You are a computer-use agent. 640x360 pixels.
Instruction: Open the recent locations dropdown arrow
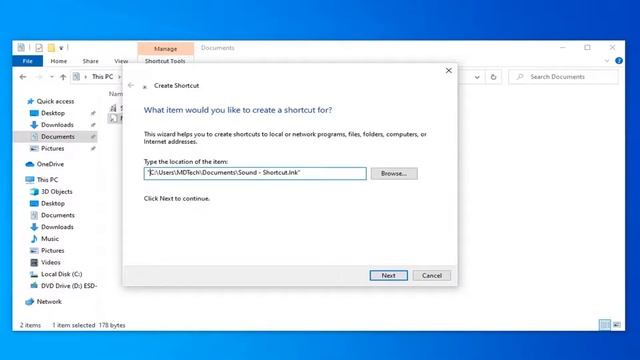[x=52, y=77]
